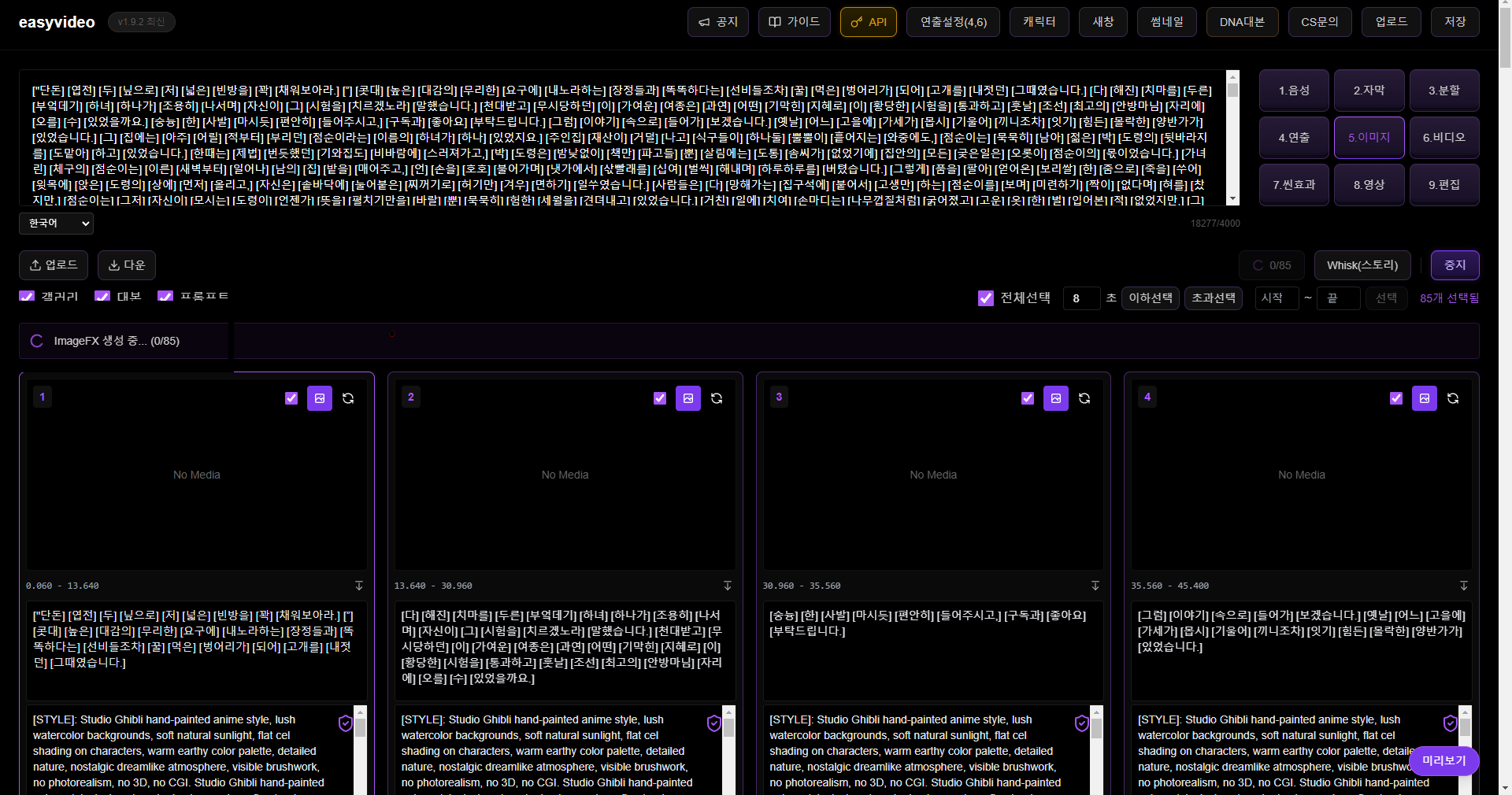
Task: Uncheck the 전체선택 checkbox
Action: [x=985, y=298]
